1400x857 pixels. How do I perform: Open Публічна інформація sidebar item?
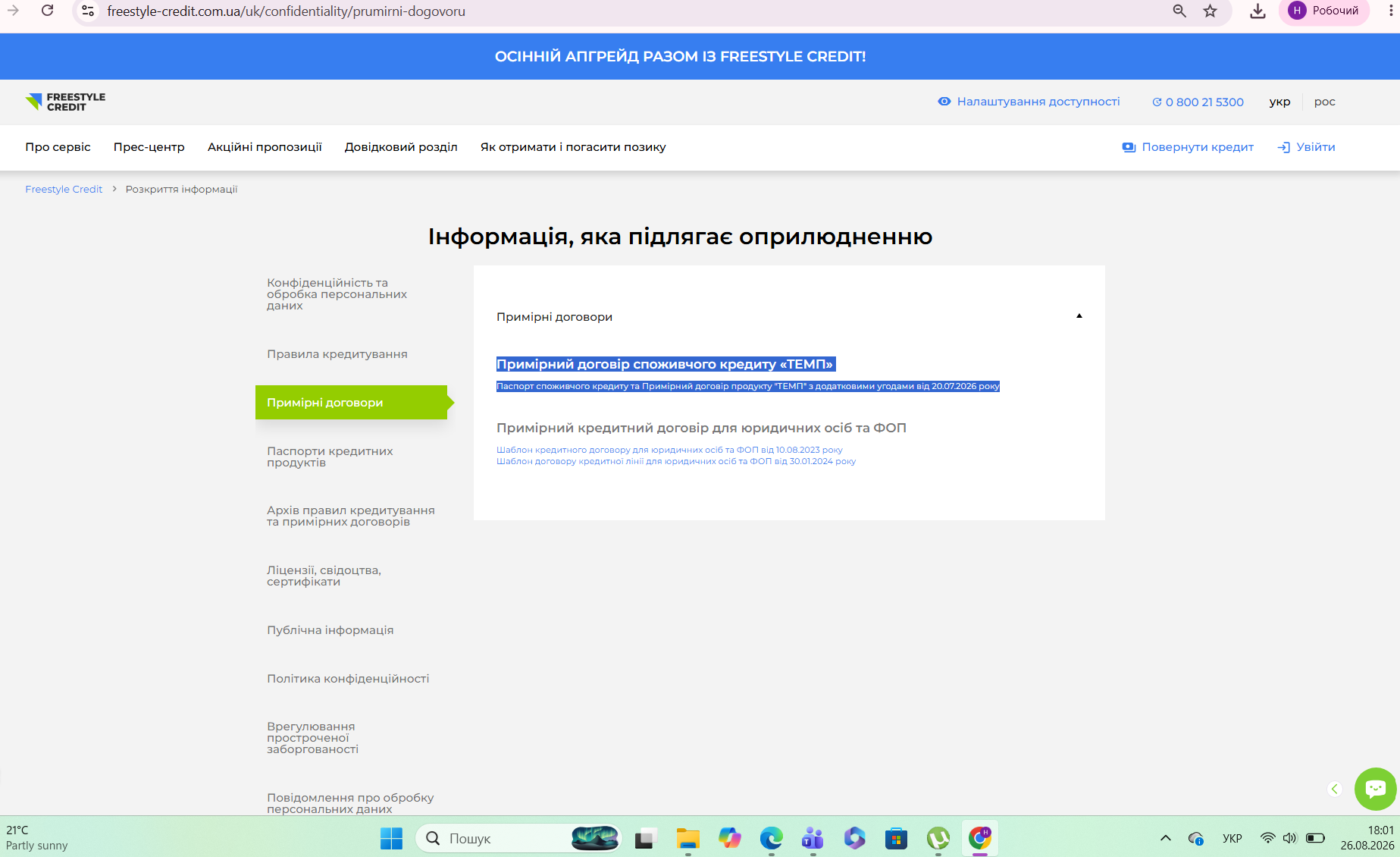tap(330, 630)
